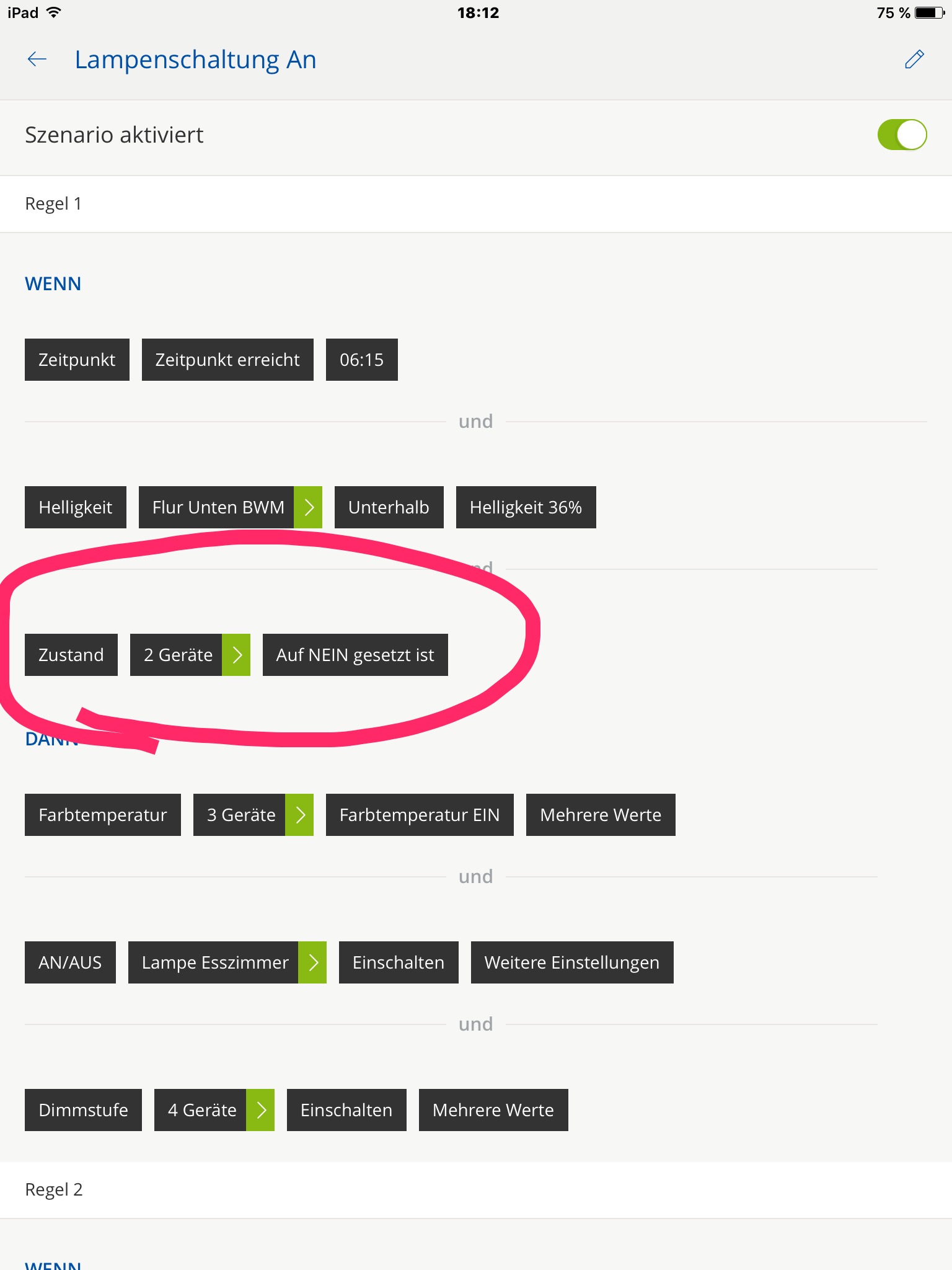Tap the 06:15 time value
Screen dimensions: 952x1270
(x=361, y=360)
